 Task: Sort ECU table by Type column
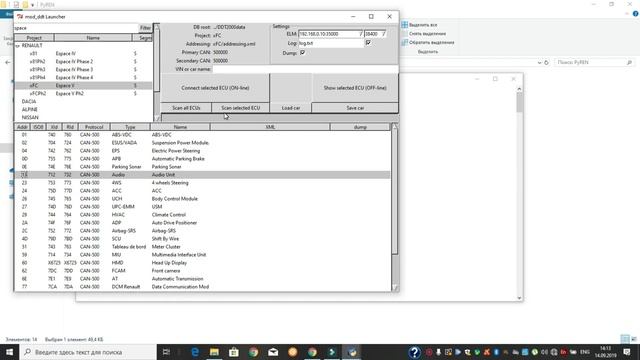point(130,127)
